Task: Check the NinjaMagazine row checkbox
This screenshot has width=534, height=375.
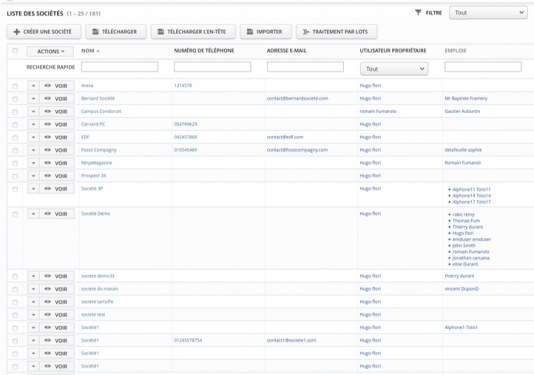Action: tap(15, 163)
